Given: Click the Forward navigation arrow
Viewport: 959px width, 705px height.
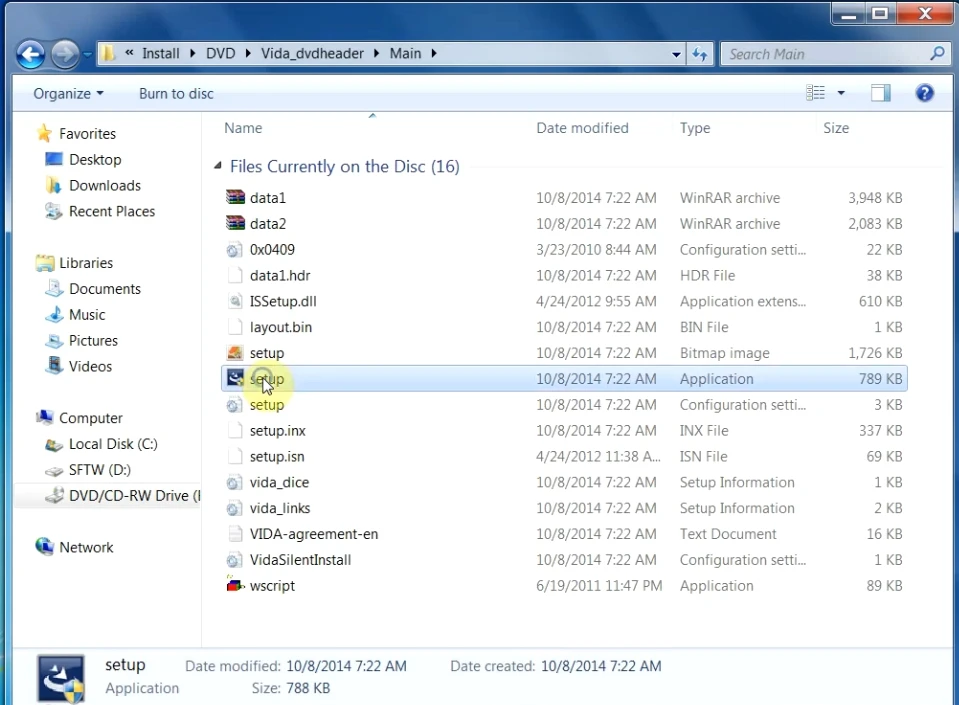Looking at the screenshot, I should (65, 54).
